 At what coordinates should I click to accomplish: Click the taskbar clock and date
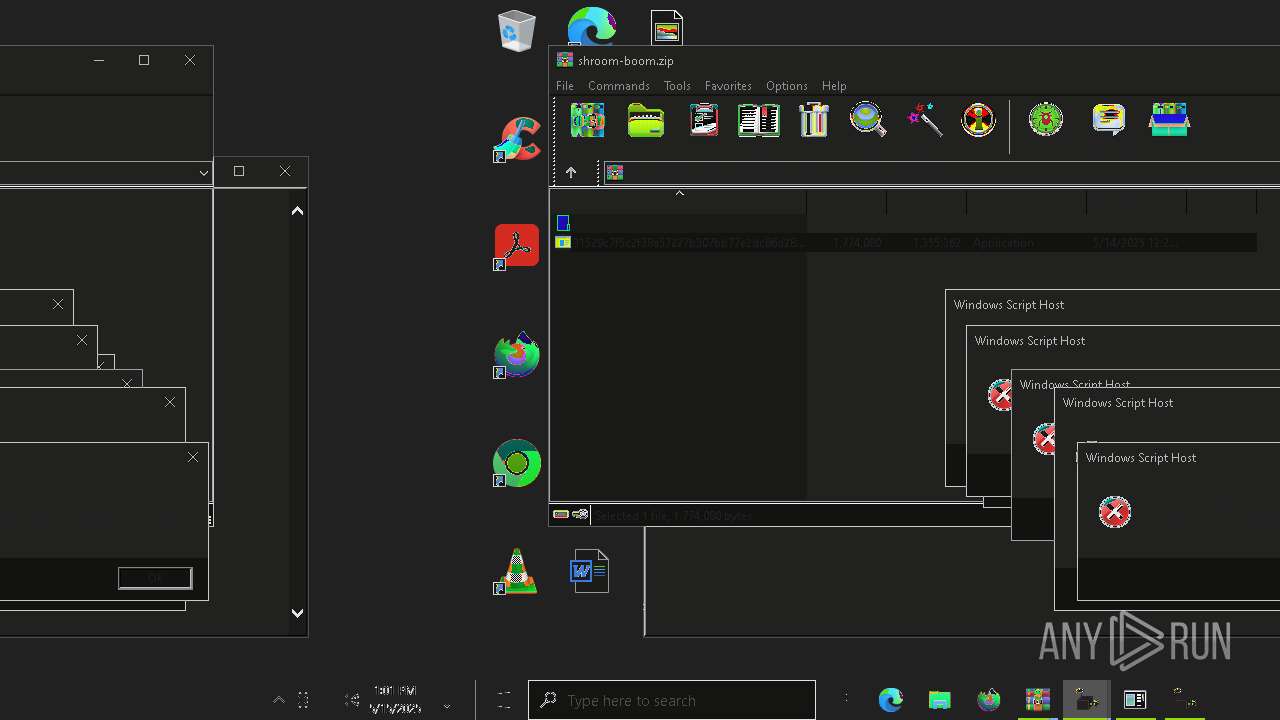394,700
